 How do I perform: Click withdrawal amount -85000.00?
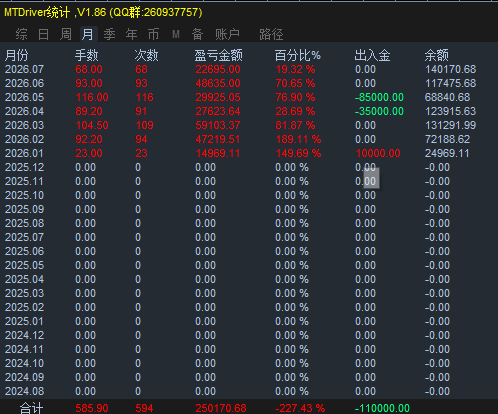click(x=379, y=97)
